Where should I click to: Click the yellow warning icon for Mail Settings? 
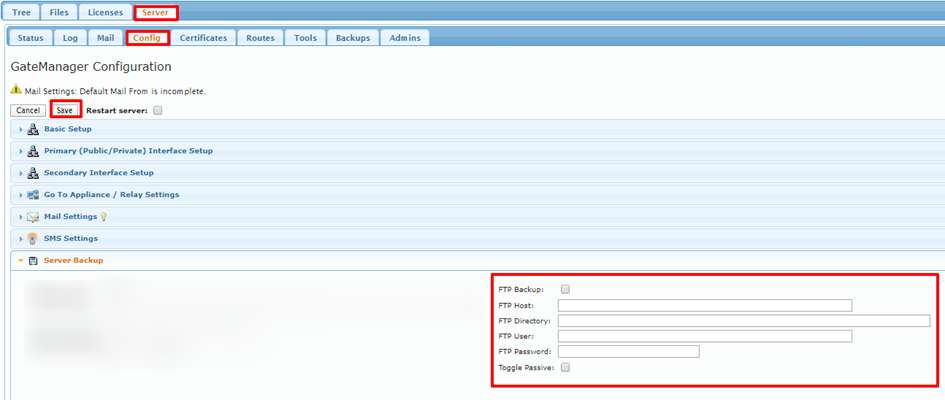click(16, 89)
